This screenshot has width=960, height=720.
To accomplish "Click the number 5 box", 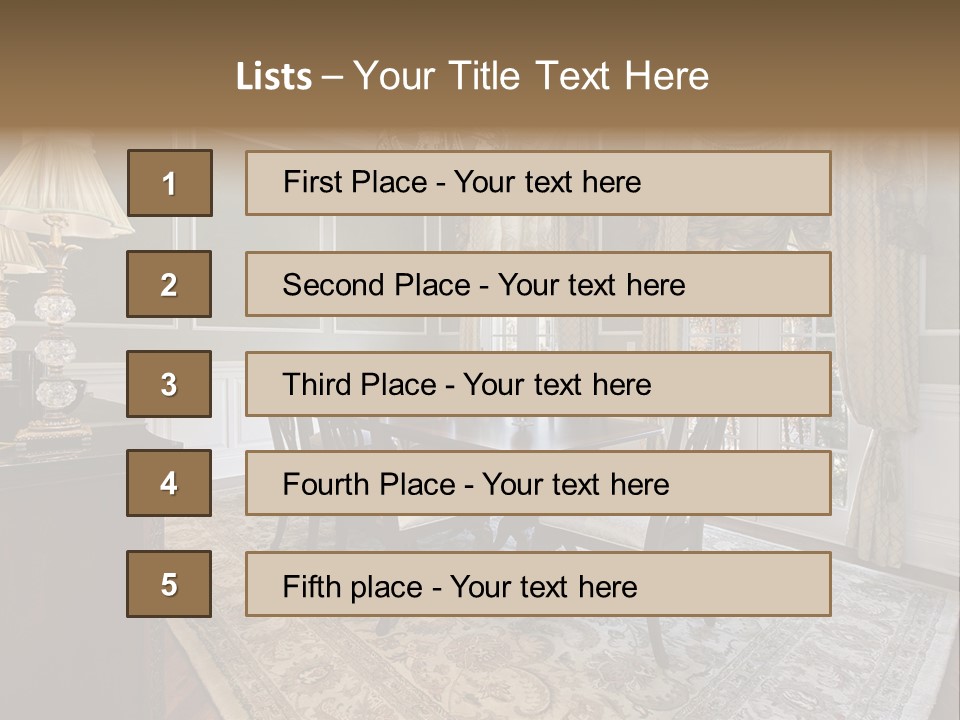I will click(x=169, y=584).
